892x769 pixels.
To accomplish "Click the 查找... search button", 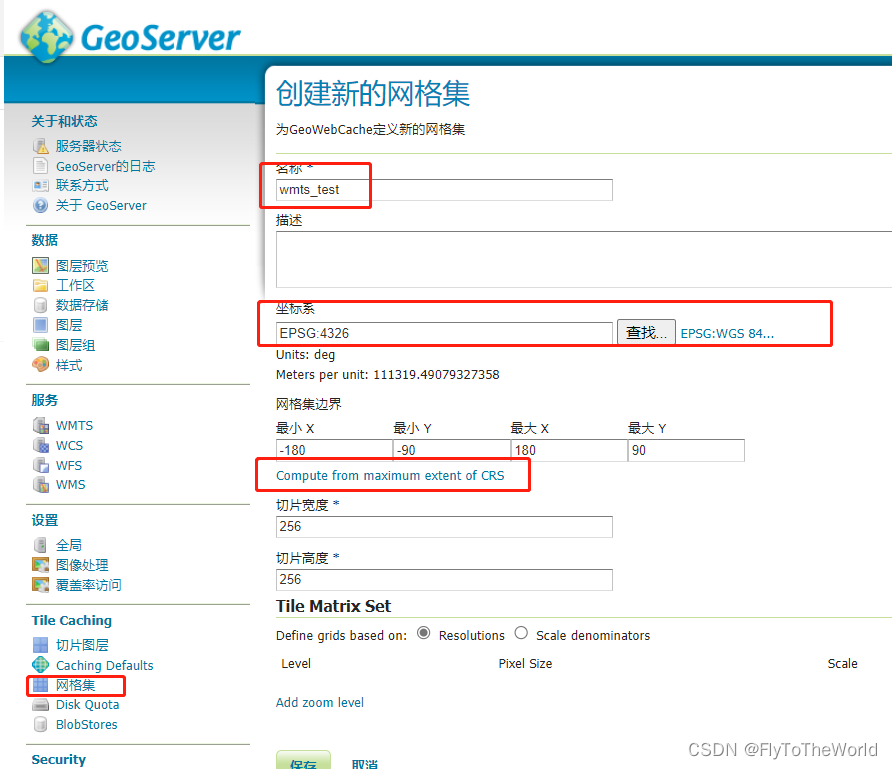I will 645,331.
